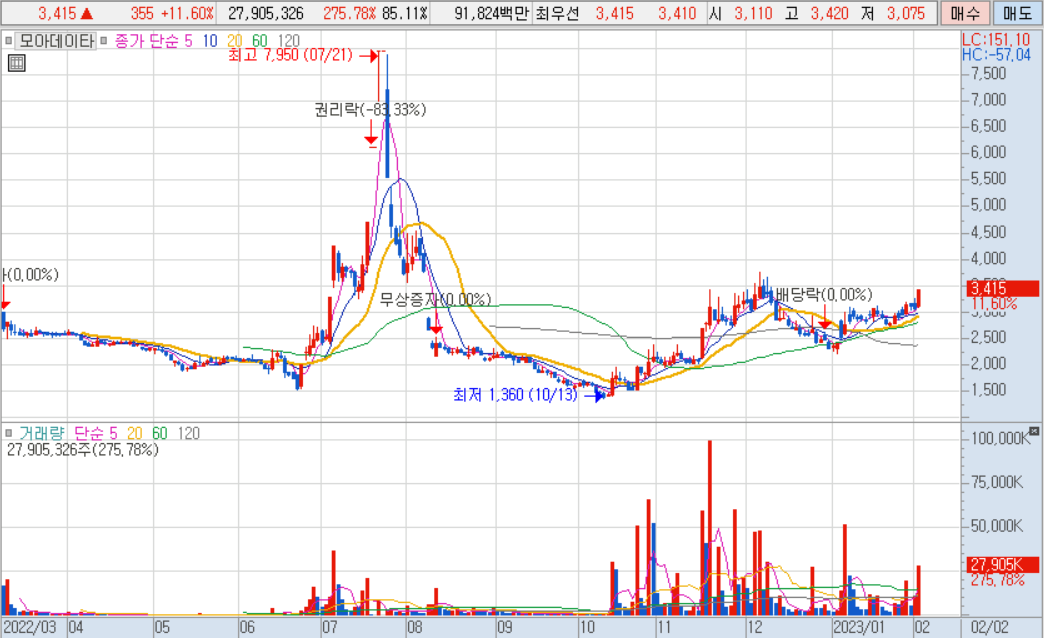Viewport: 1044px width, 638px height.
Task: Select price moving average 5 label
Action: [188, 41]
